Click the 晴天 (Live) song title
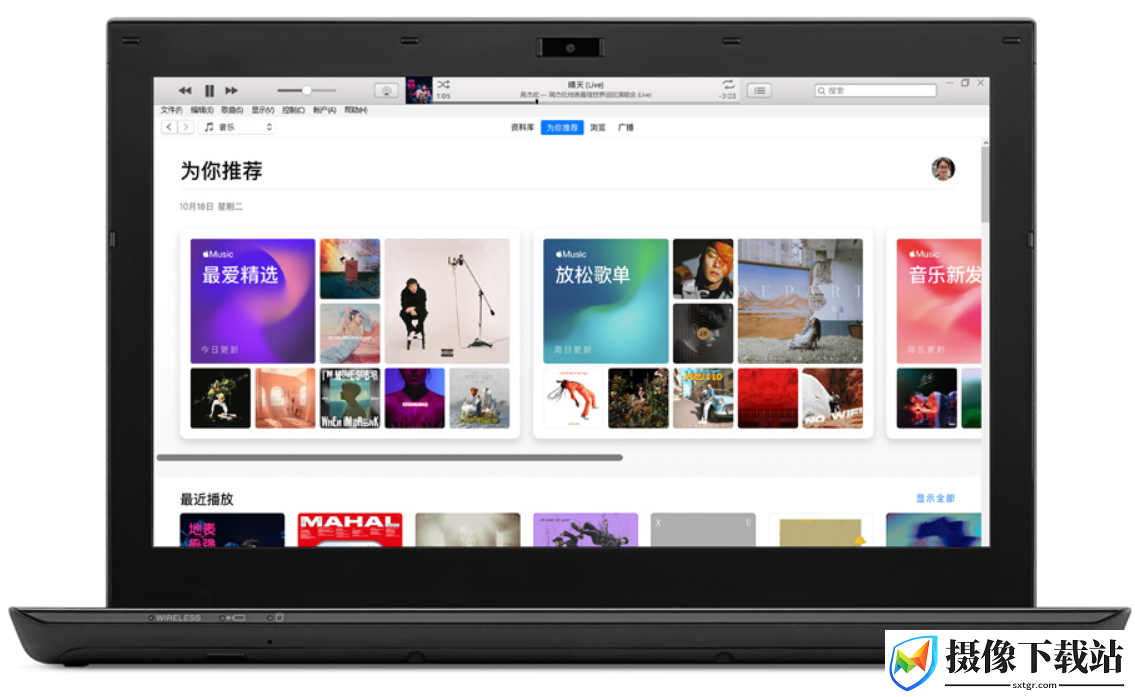Image resolution: width=1135 pixels, height=697 pixels. point(586,85)
